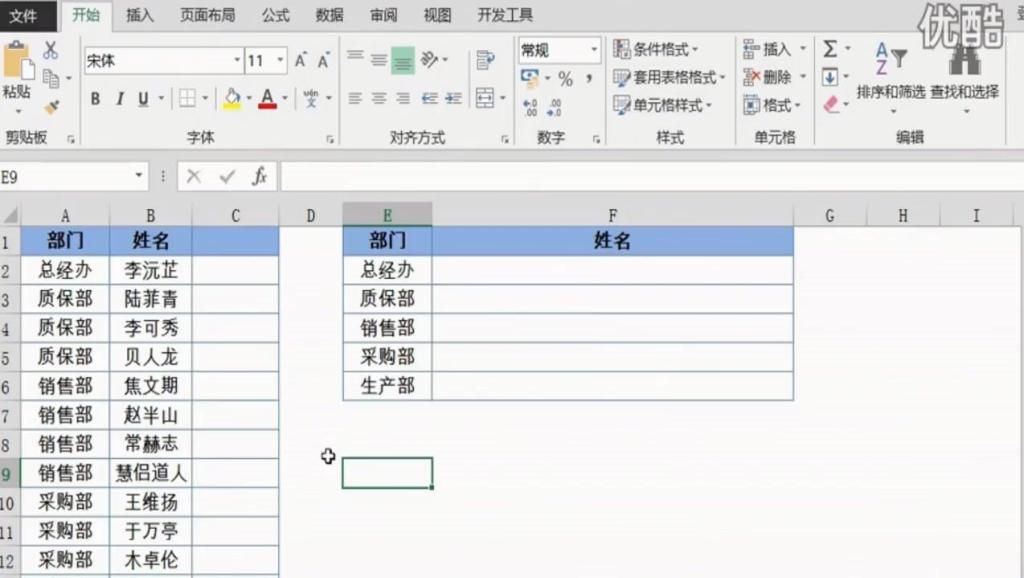The image size is (1024, 578).
Task: Click the Clear eraser icon
Action: [x=831, y=104]
